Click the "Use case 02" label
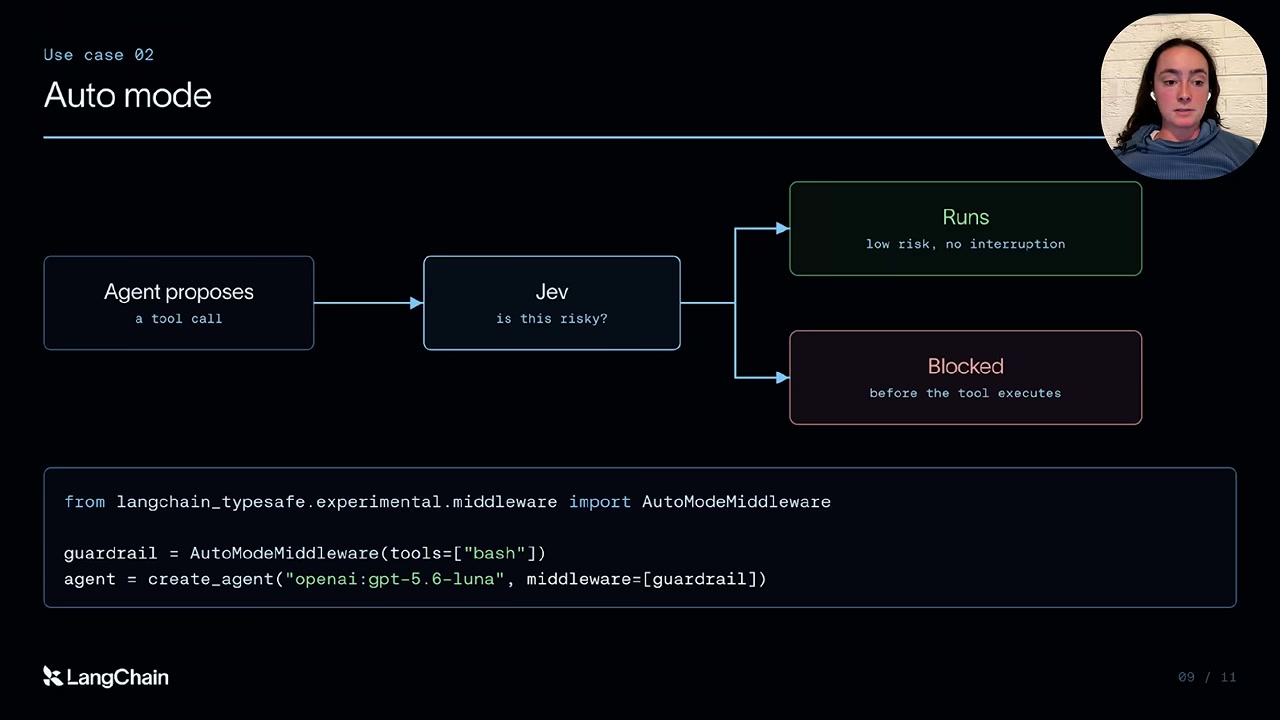This screenshot has width=1280, height=720. [99, 55]
